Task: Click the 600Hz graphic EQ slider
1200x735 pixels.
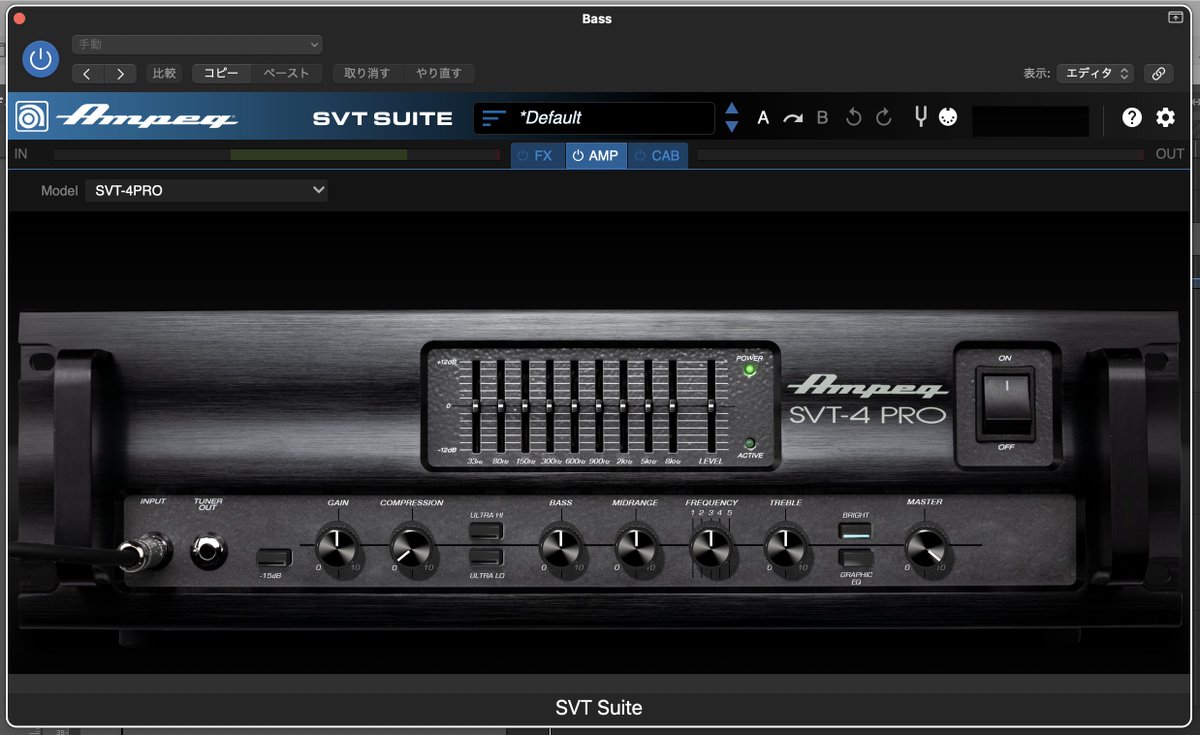Action: tap(575, 405)
